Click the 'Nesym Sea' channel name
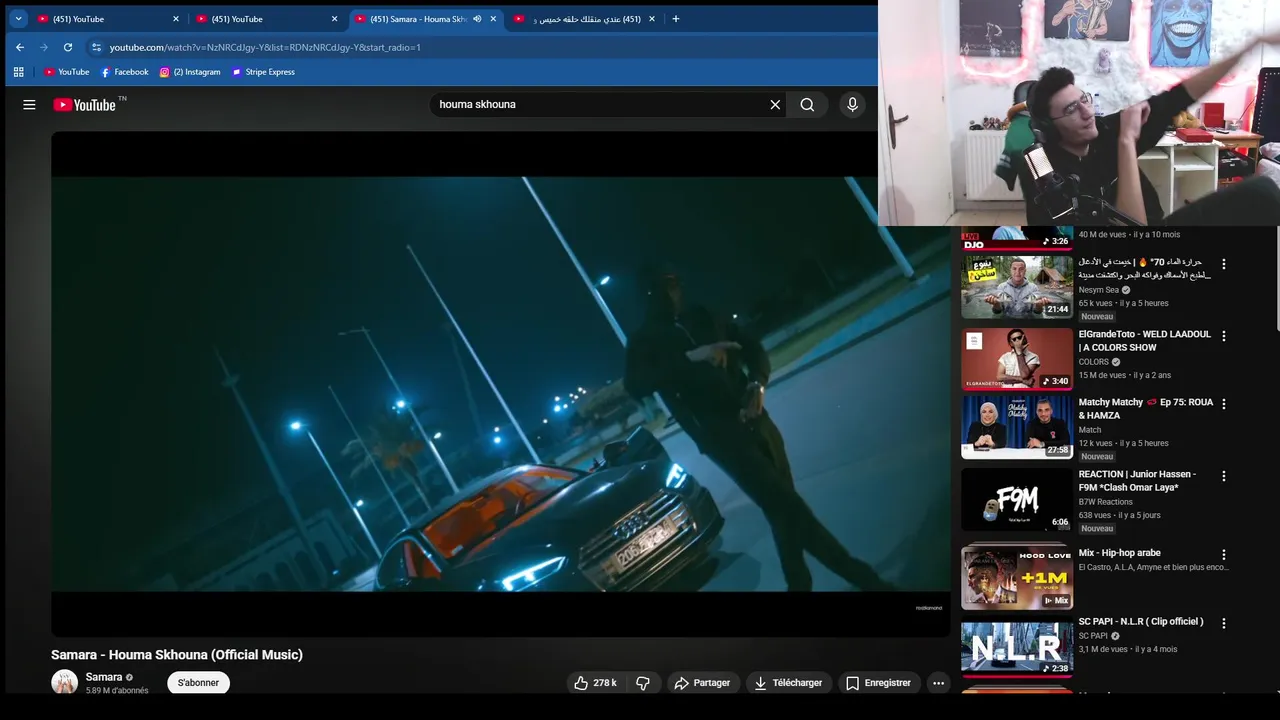Screen dimensions: 1280x720 pyautogui.click(x=1098, y=290)
